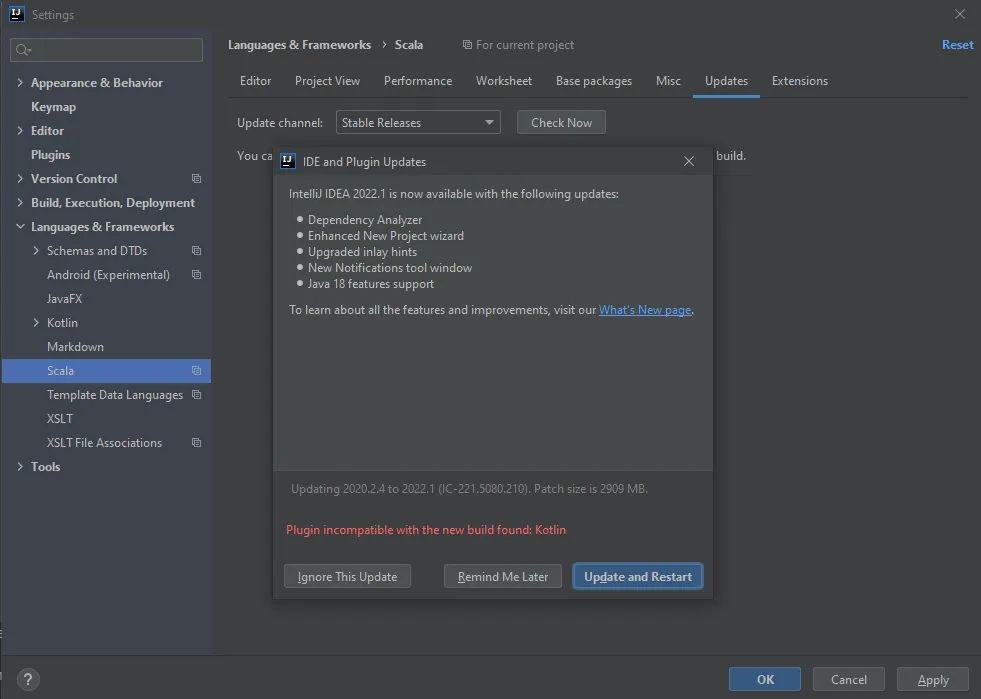The image size is (981, 699).
Task: Expand Appearance & Behavior section
Action: tap(20, 83)
